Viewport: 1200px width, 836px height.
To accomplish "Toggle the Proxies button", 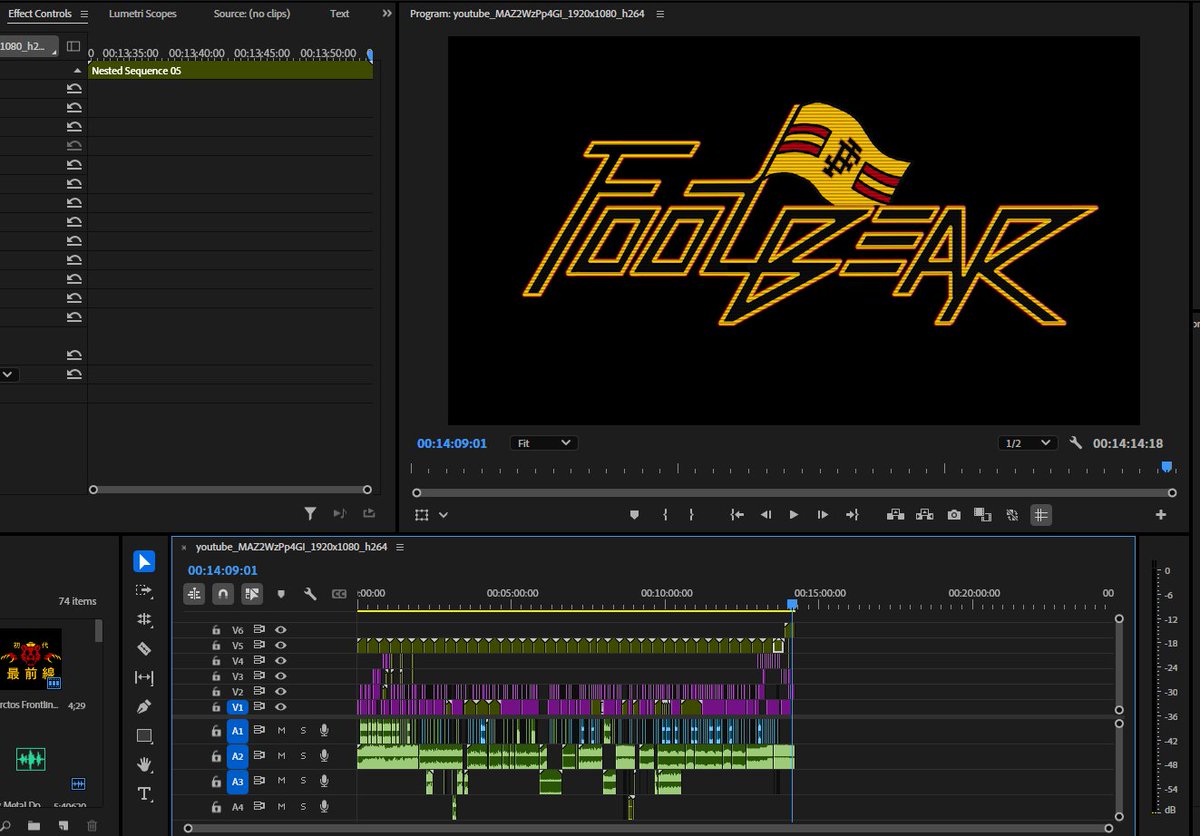I will [x=1012, y=515].
